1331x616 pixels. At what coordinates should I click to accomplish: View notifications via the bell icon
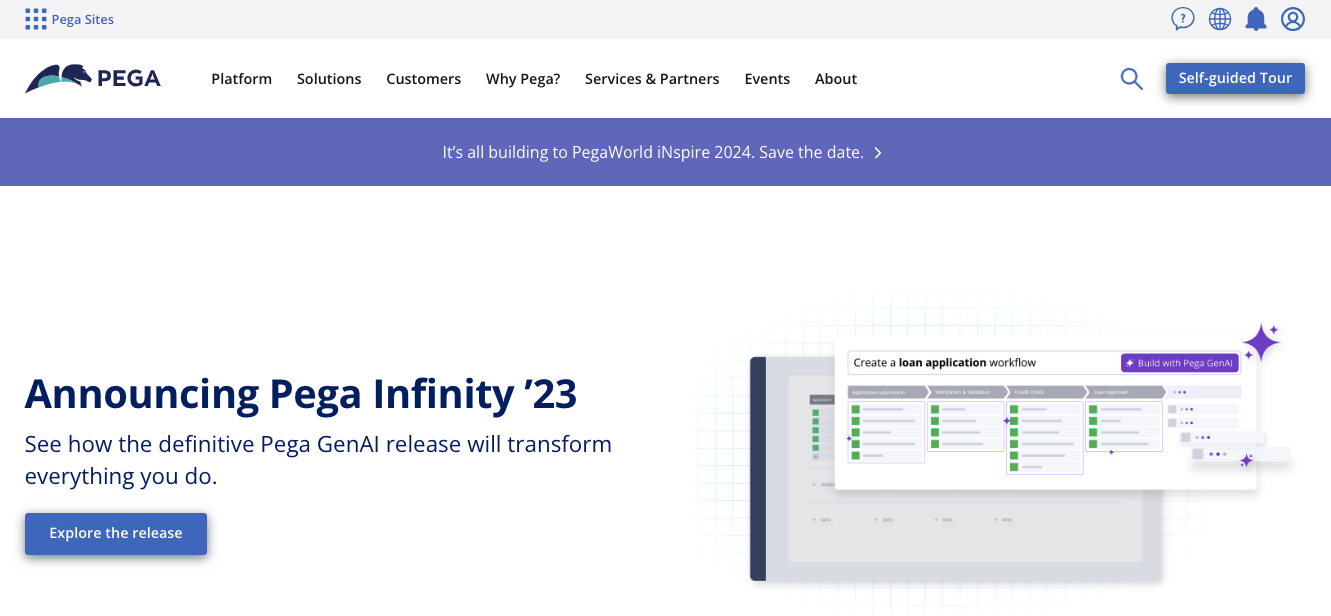tap(1256, 19)
